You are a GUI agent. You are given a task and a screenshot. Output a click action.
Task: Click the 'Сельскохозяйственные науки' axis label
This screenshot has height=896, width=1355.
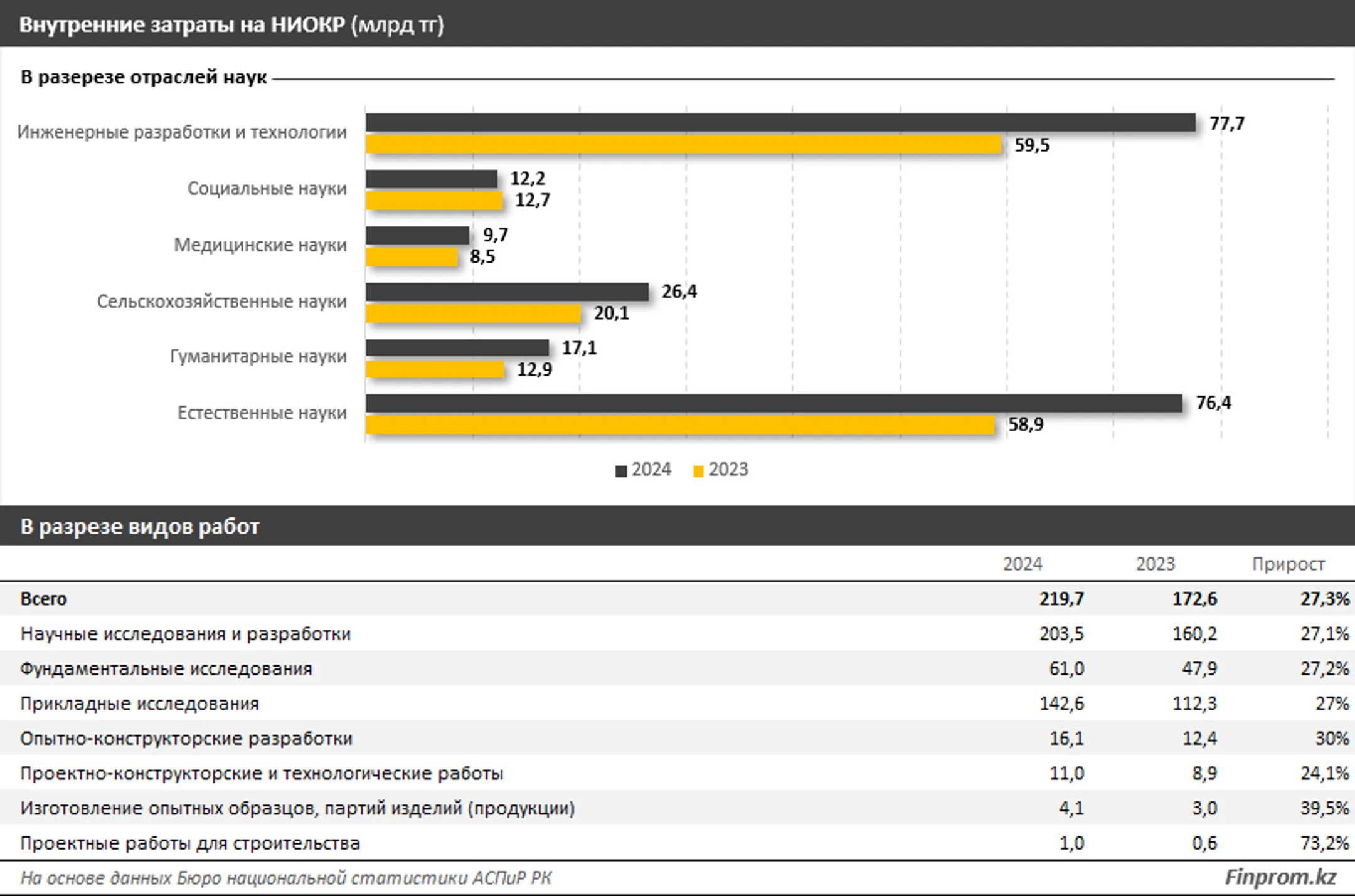222,302
